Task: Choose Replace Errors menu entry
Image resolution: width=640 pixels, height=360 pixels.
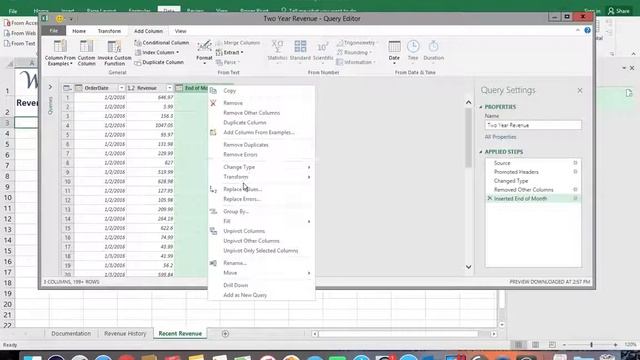Action: [x=242, y=199]
